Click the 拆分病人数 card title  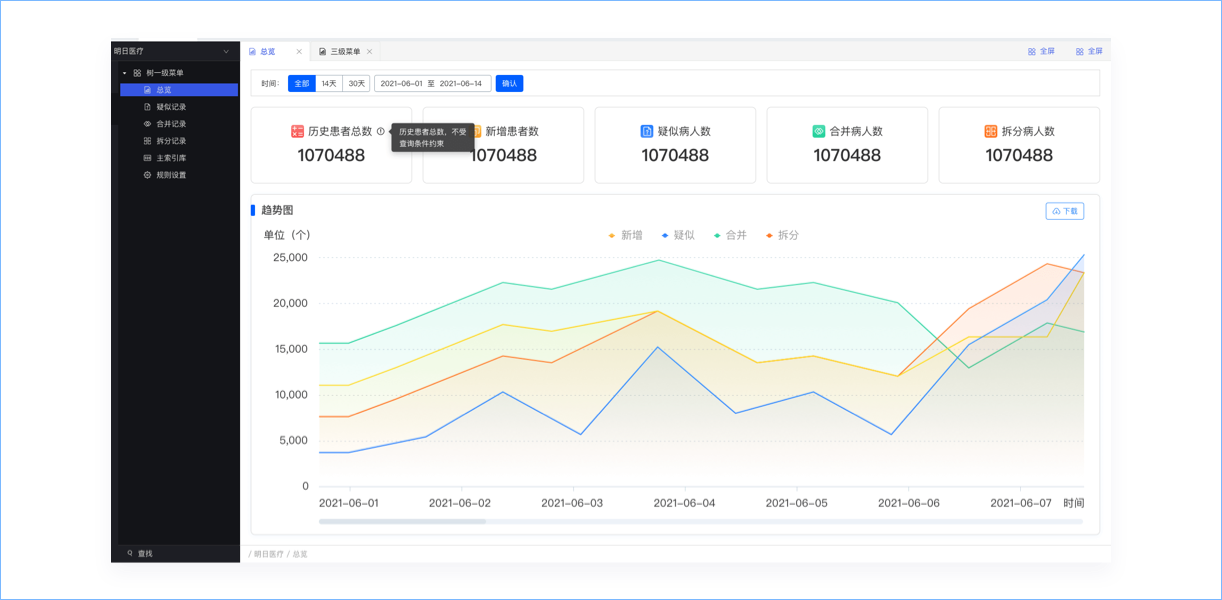click(1028, 131)
